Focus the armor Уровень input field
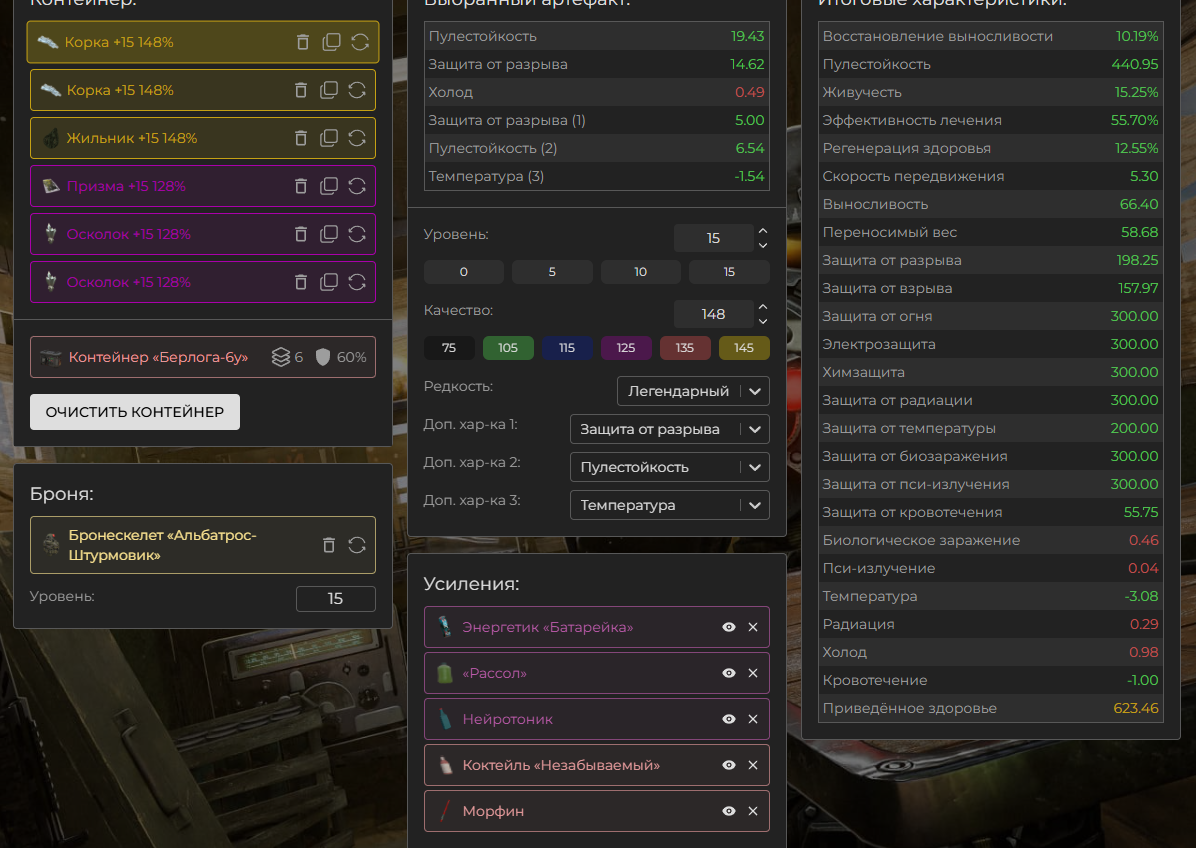Screen dimensions: 1196x848 [336, 599]
